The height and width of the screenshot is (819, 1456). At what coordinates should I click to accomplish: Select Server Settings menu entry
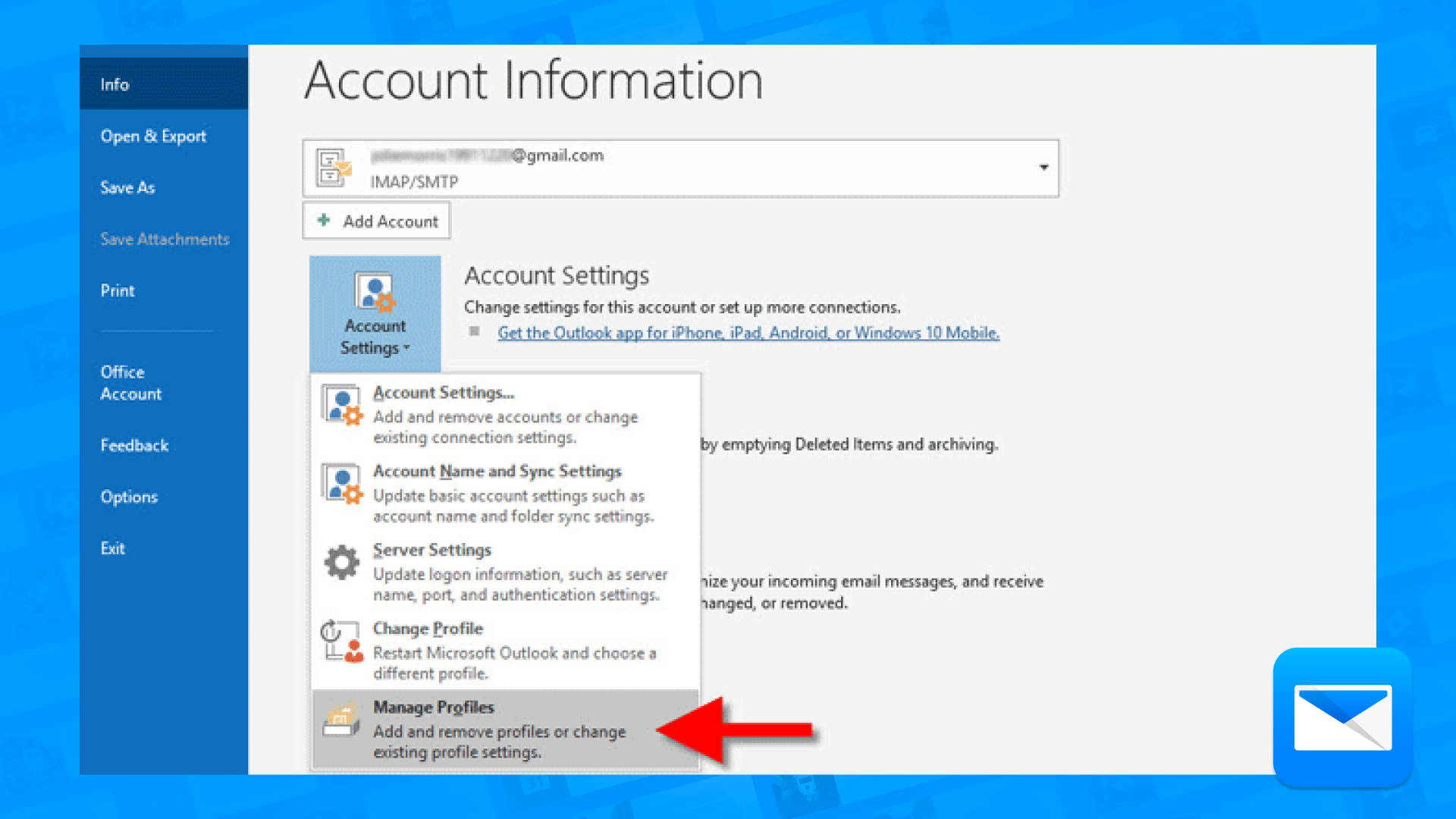coord(432,550)
